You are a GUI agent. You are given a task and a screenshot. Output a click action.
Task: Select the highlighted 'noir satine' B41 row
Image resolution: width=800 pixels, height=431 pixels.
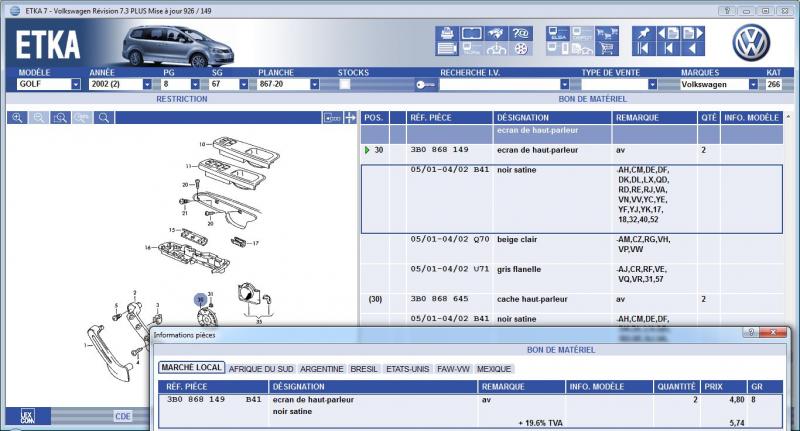click(571, 199)
